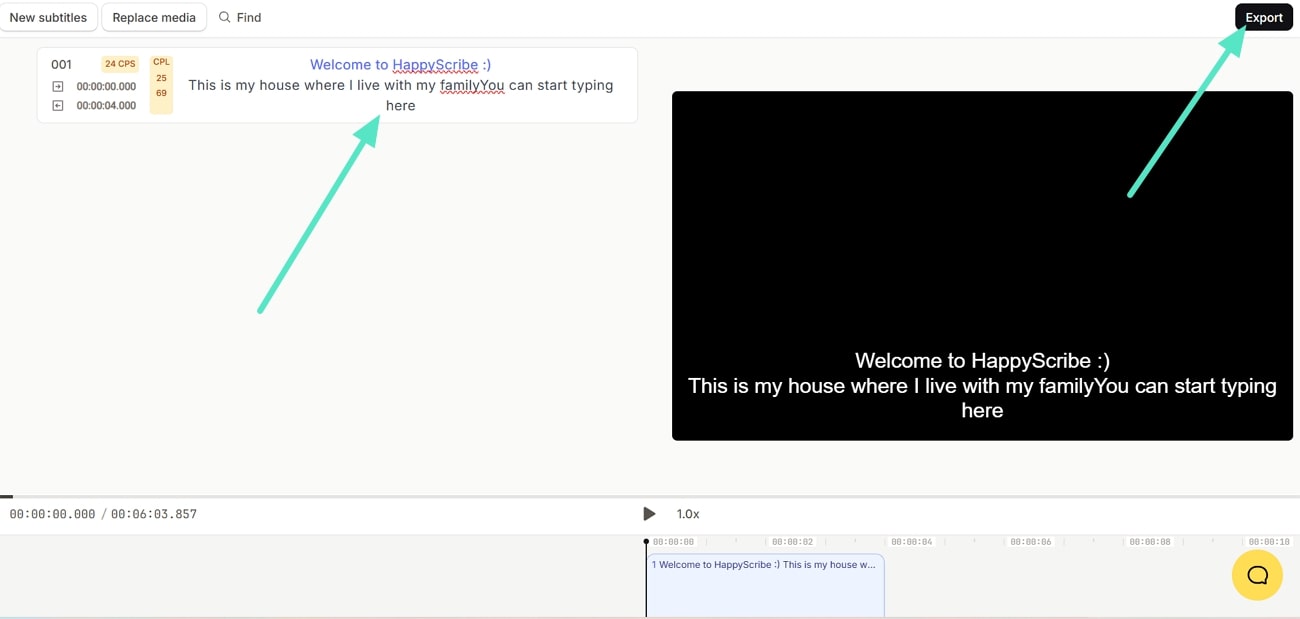Change the 1.0x playback speed

[x=688, y=514]
